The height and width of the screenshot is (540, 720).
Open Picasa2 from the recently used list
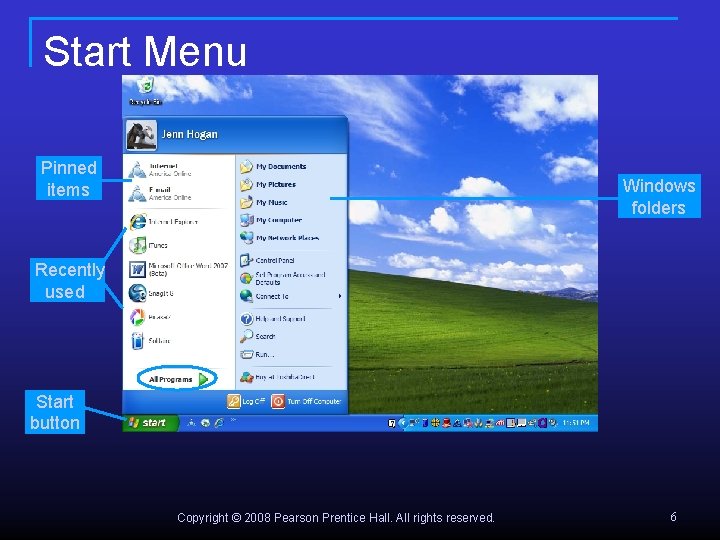pyautogui.click(x=178, y=317)
